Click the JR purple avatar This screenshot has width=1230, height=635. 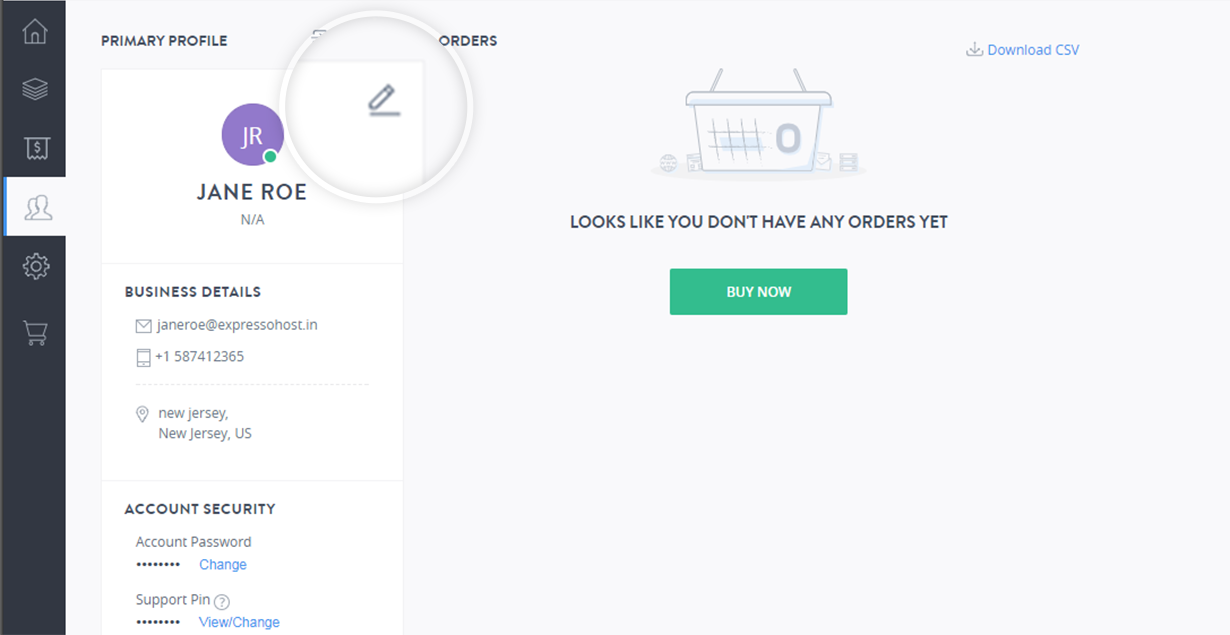click(252, 135)
